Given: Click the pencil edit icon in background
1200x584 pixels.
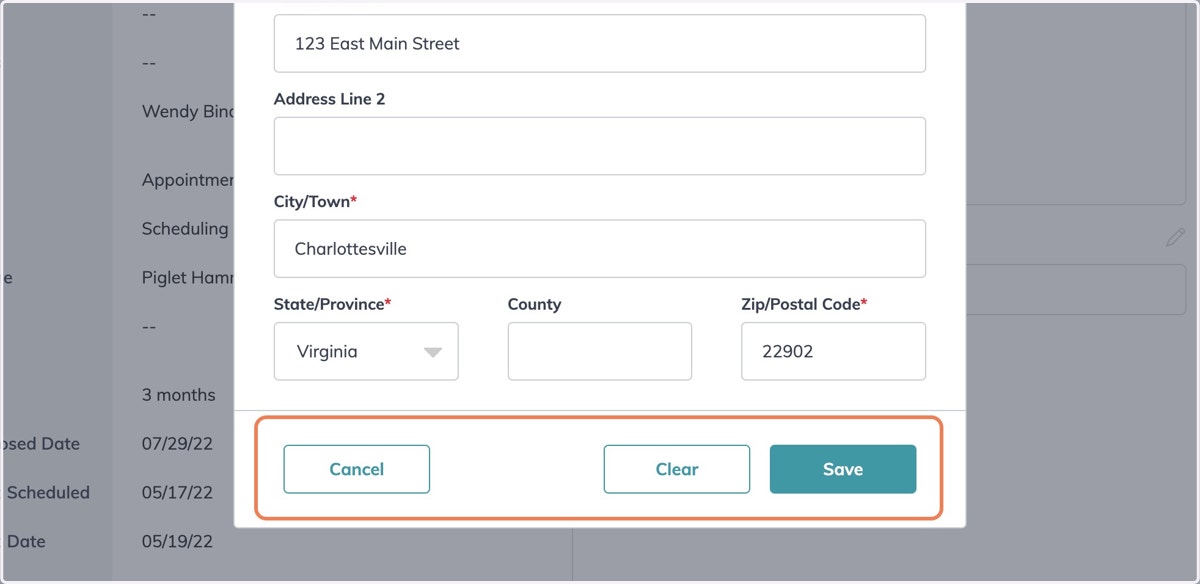Looking at the screenshot, I should tap(1176, 238).
